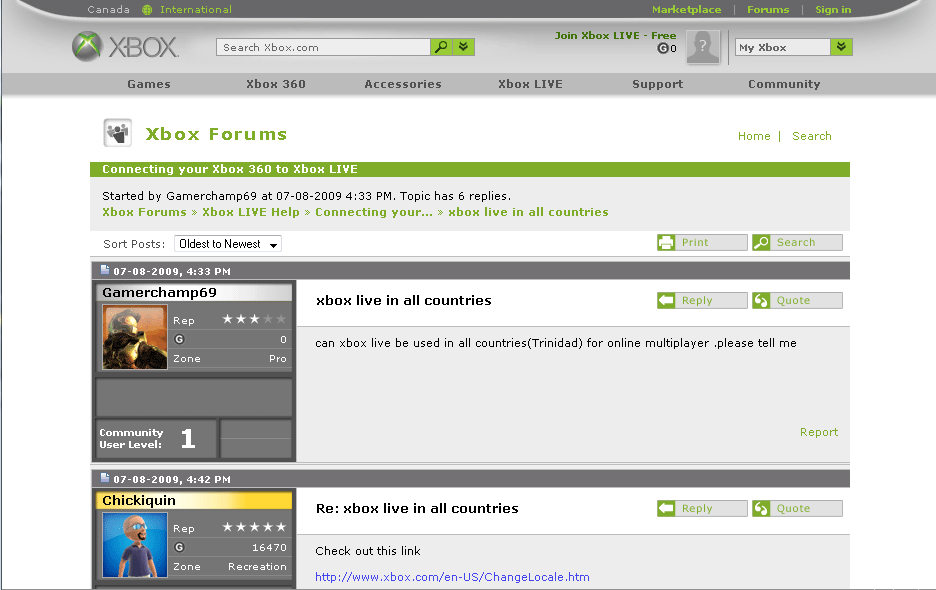Click the Print icon above the thread

coord(666,242)
